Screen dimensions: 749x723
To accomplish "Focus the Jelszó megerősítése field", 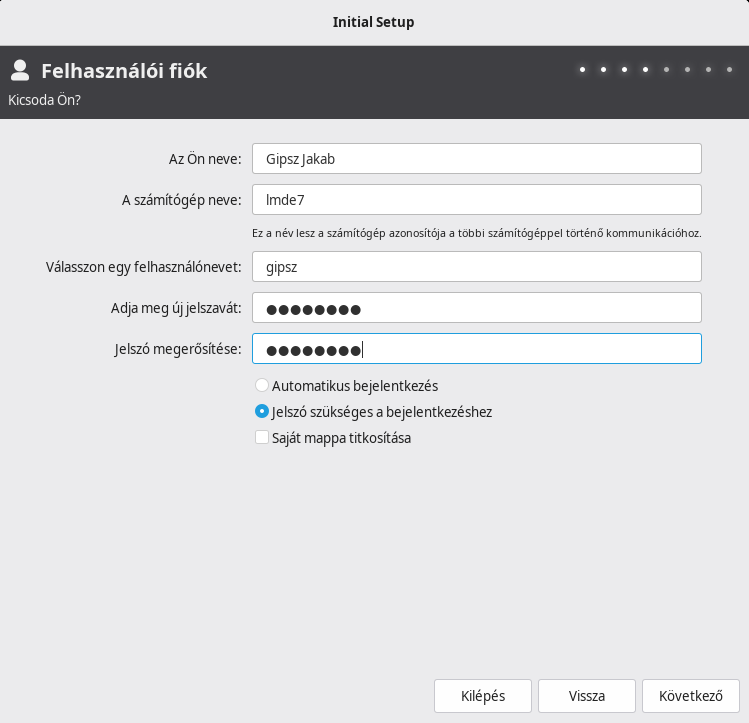I will [476, 349].
